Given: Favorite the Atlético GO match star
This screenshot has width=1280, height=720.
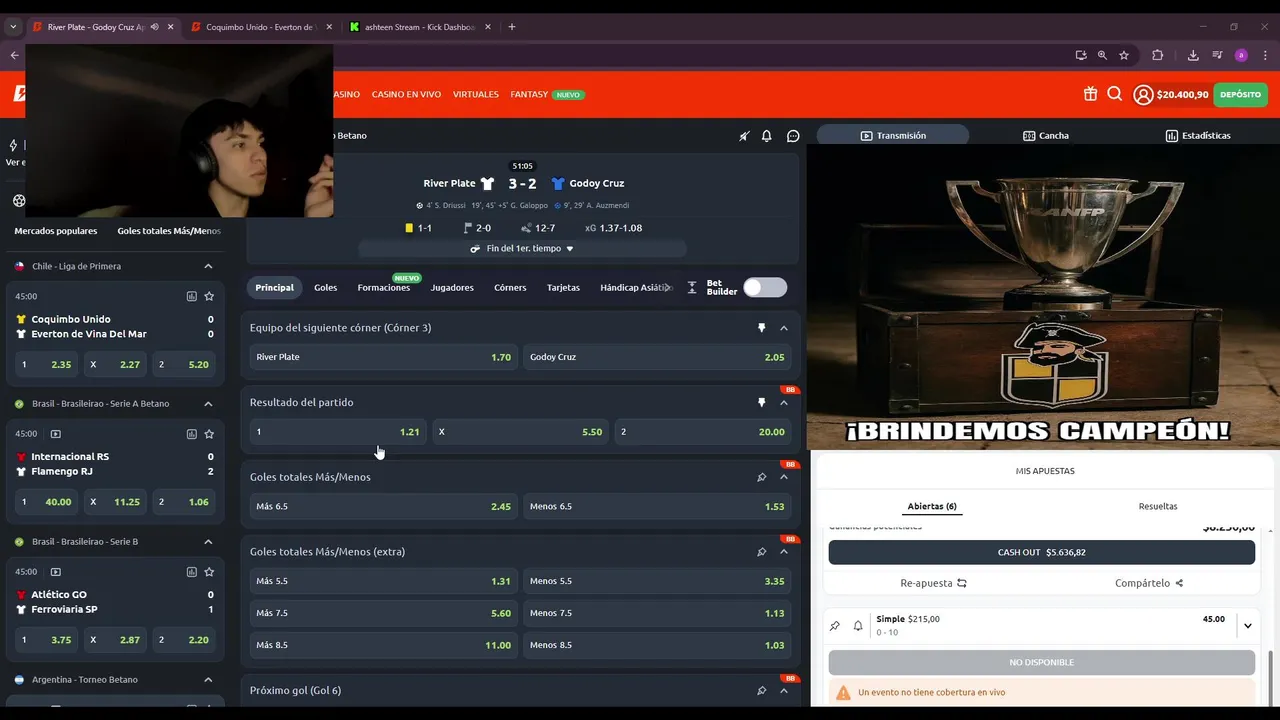Looking at the screenshot, I should click(x=209, y=572).
